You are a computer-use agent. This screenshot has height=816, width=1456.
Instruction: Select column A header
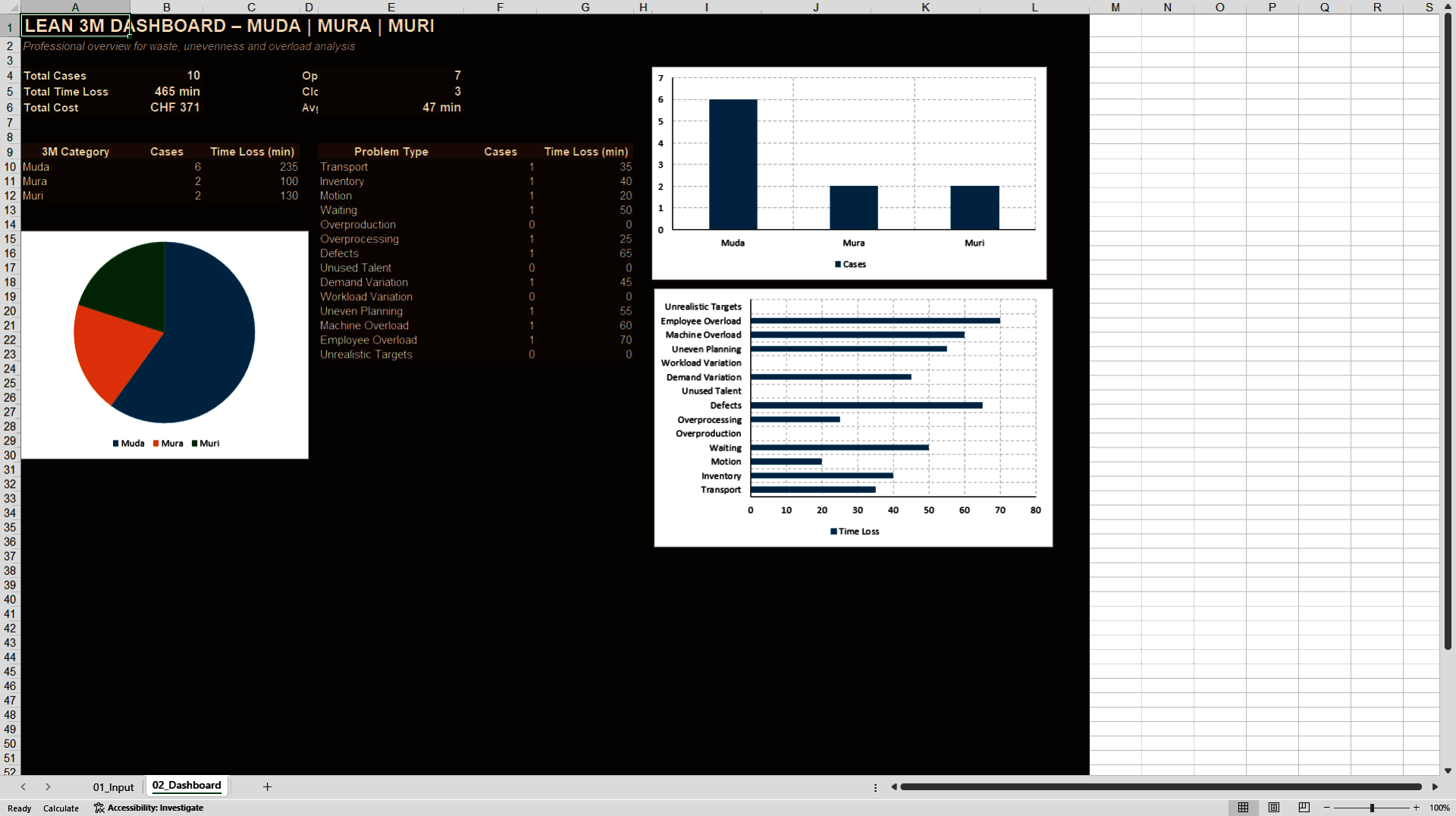(75, 7)
